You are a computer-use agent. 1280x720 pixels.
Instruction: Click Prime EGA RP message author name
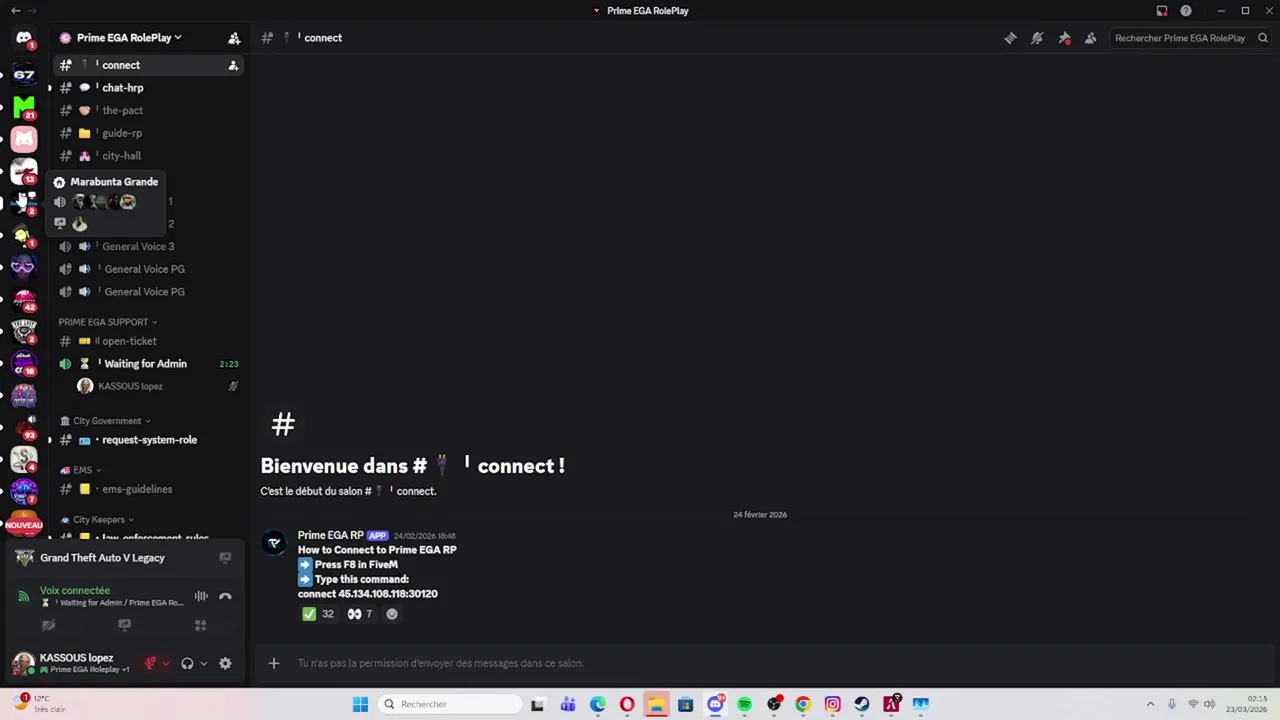(x=330, y=535)
